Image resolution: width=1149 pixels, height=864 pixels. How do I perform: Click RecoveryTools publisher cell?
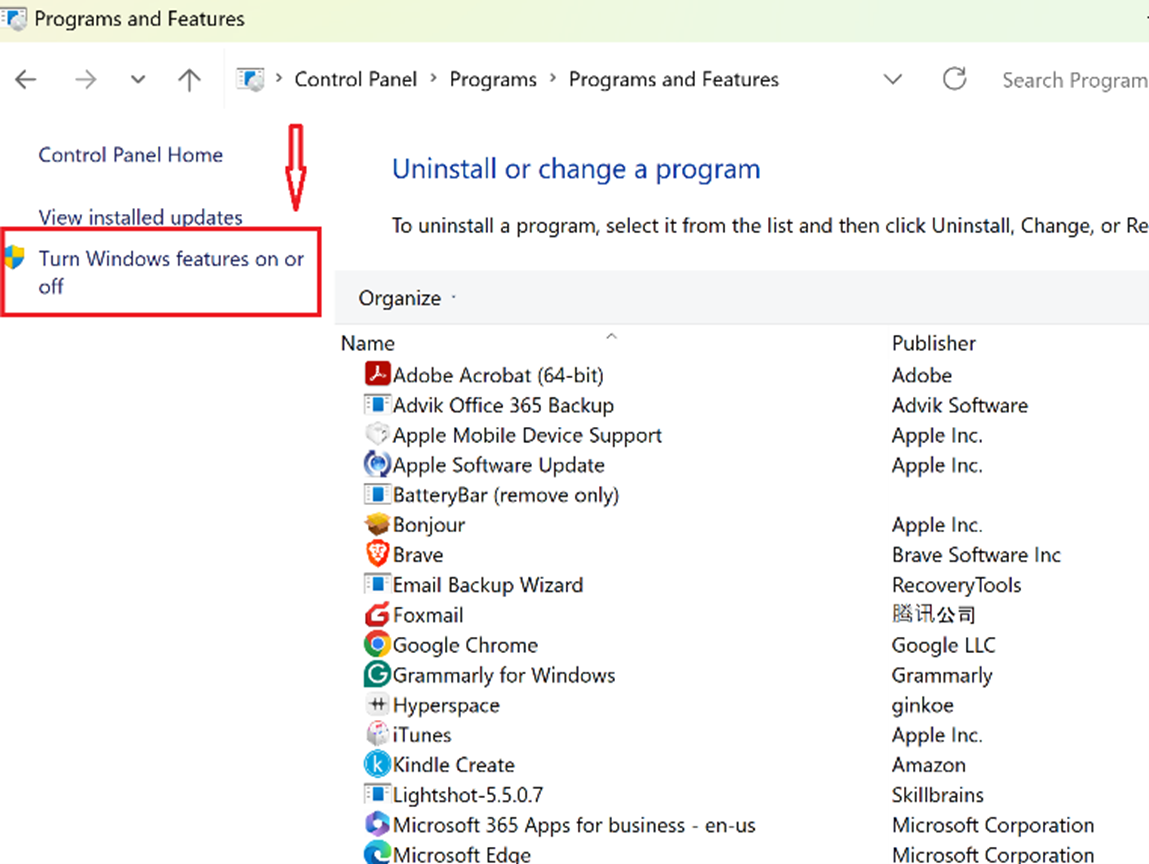(956, 585)
